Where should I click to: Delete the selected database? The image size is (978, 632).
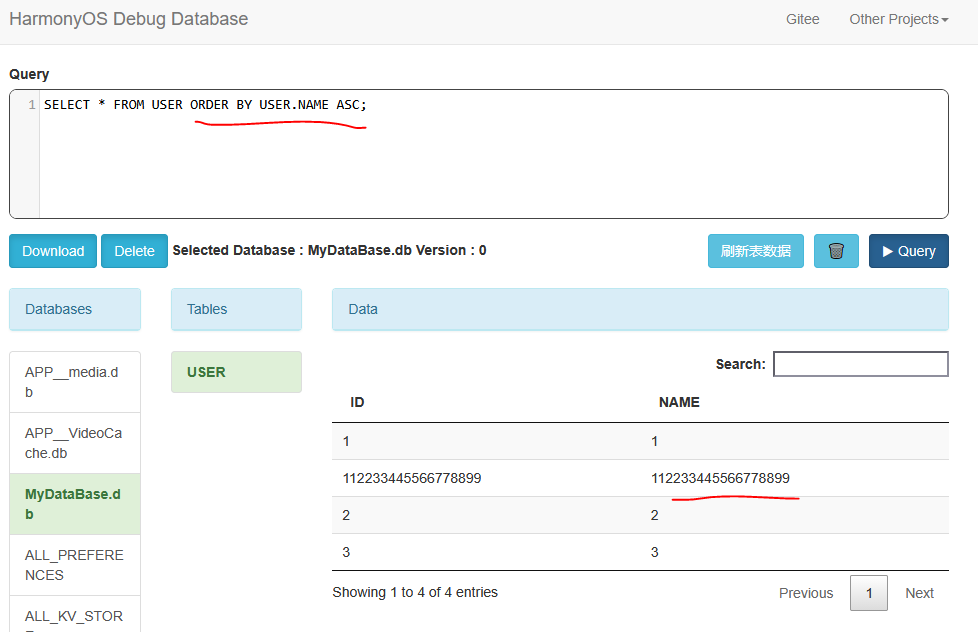[134, 251]
